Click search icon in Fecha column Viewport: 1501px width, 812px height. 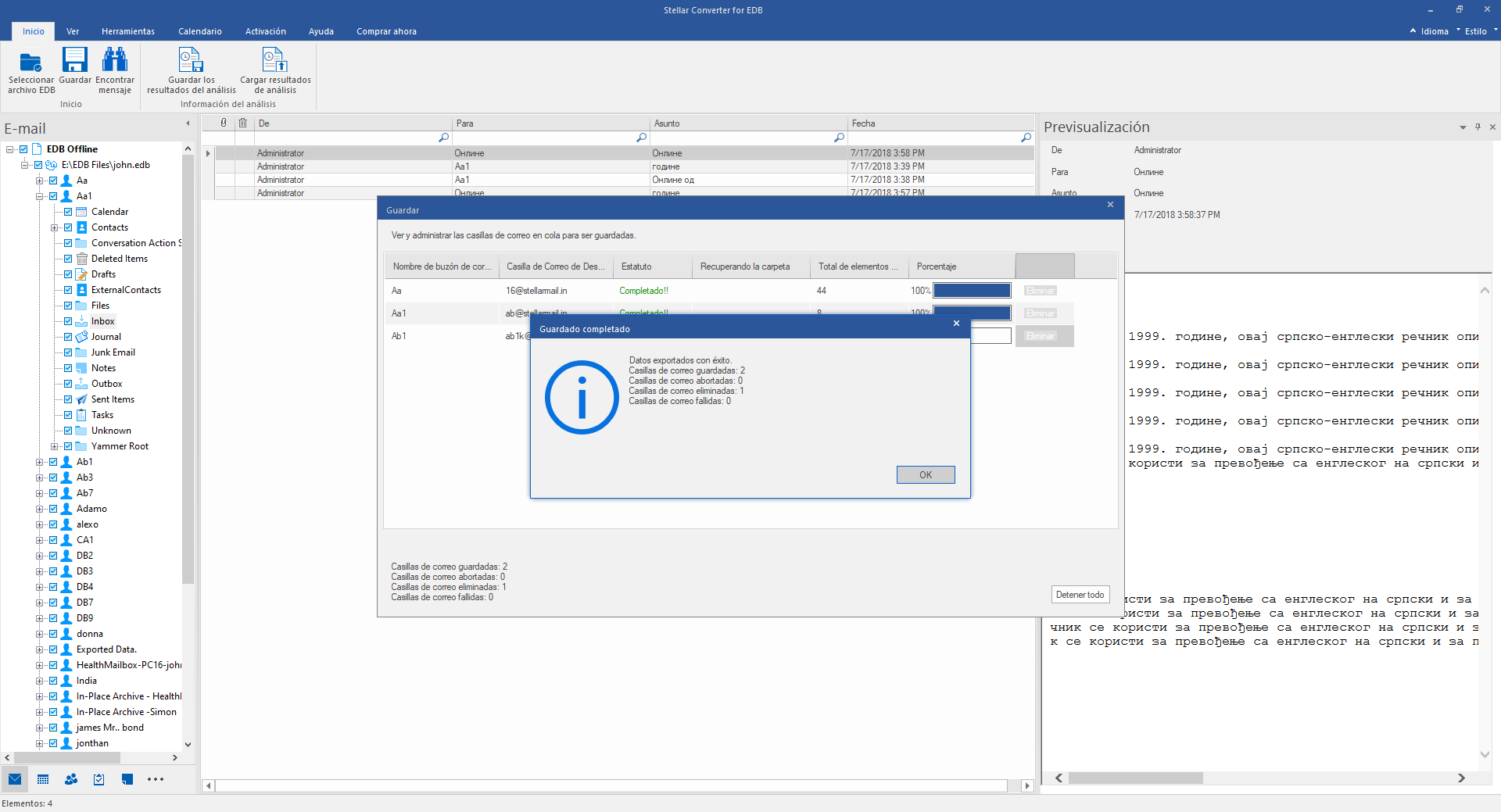[x=1026, y=138]
